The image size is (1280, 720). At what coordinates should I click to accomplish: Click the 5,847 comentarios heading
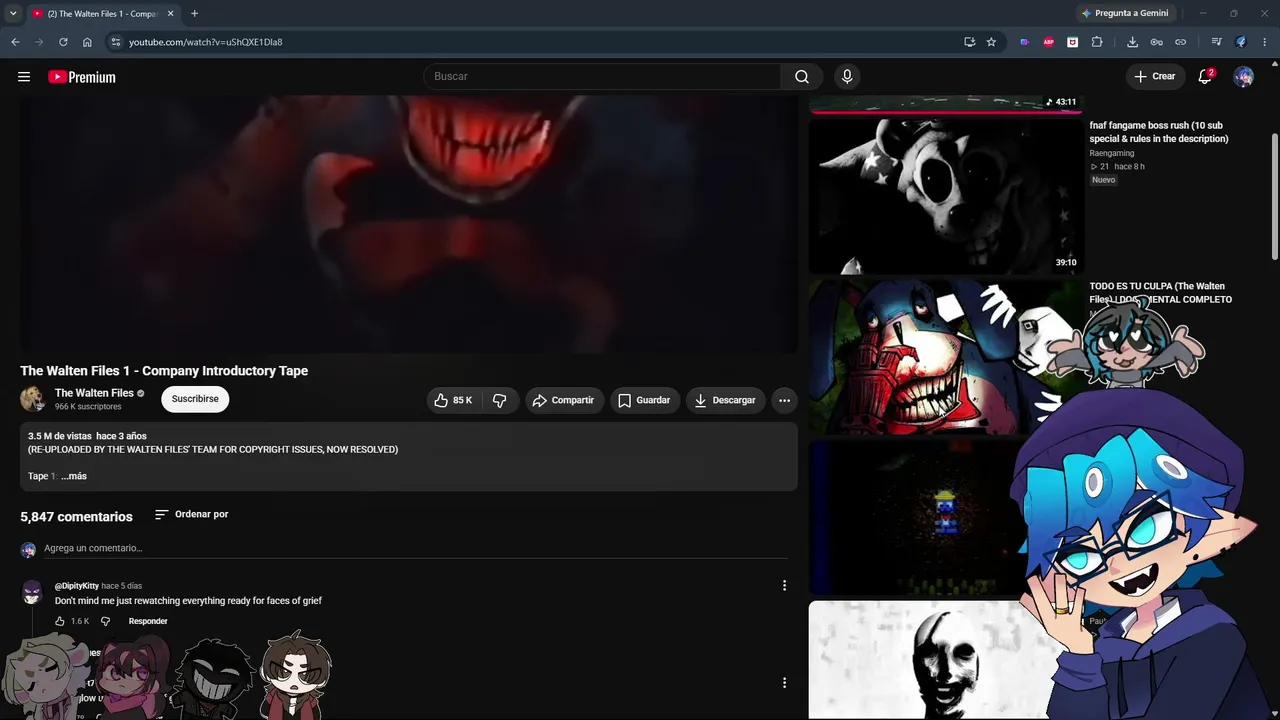76,517
